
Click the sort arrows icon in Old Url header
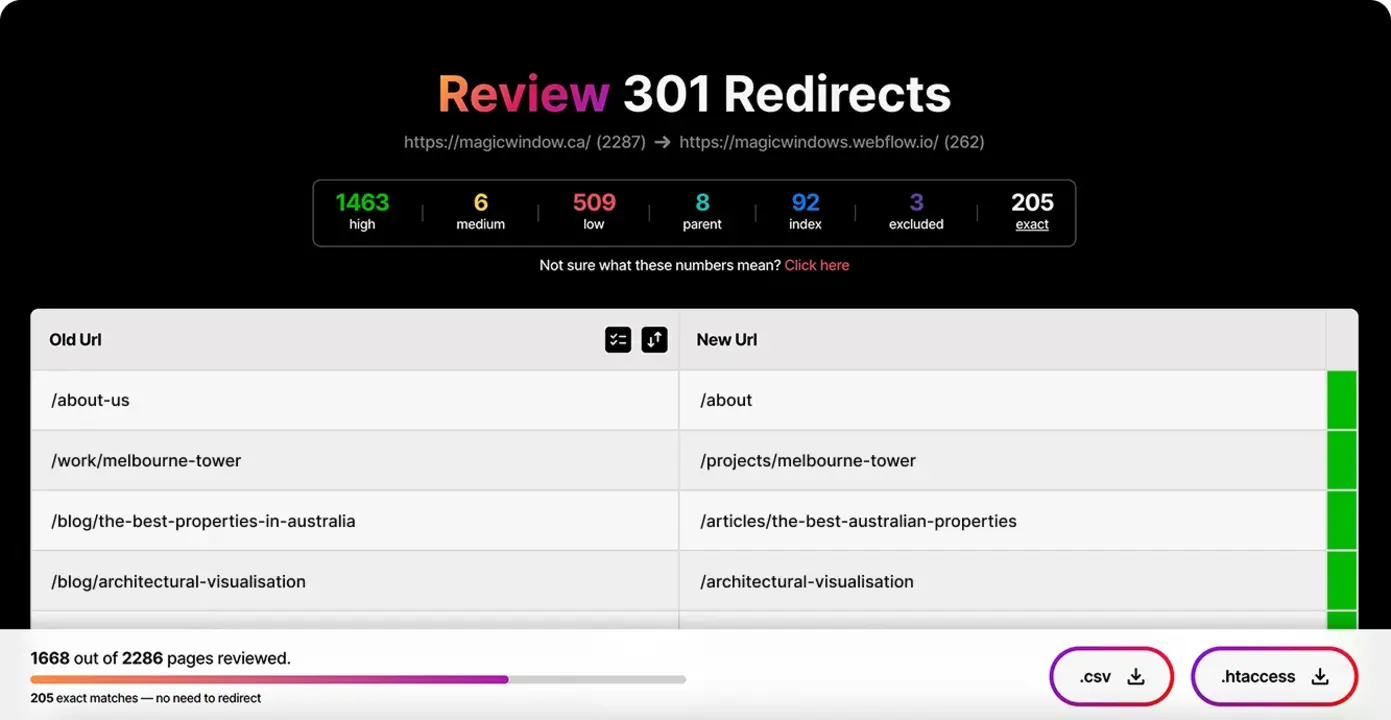click(x=654, y=340)
